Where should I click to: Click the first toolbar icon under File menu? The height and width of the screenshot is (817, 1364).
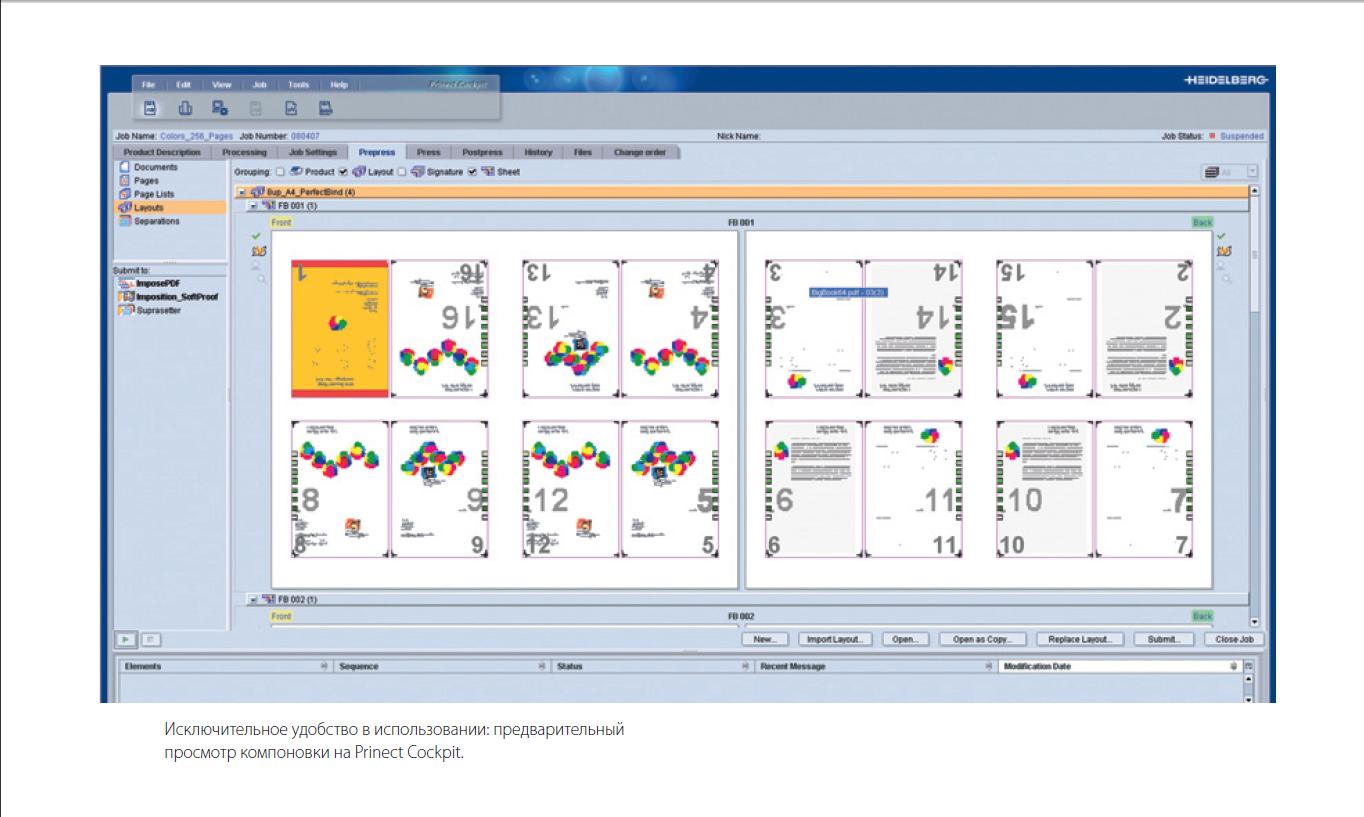point(150,108)
